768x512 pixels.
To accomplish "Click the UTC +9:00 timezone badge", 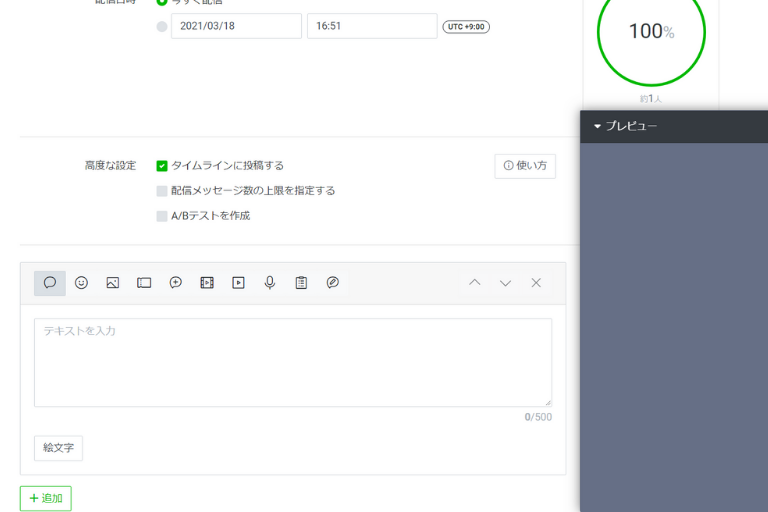I will [466, 26].
